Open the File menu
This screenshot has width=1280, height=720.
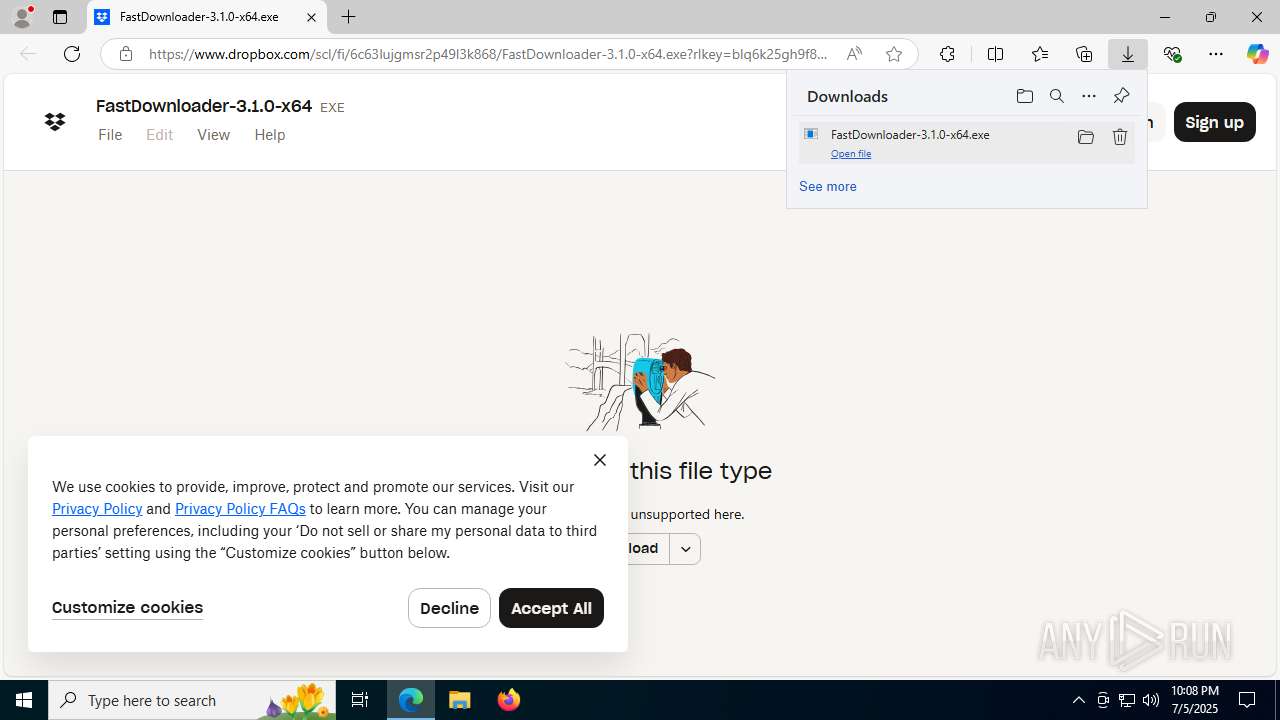(110, 135)
